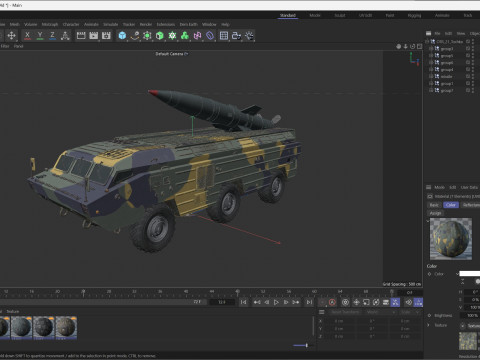Open the World coordinate system dropdown
Image resolution: width=480 pixels, height=360 pixels.
pyautogui.click(x=380, y=312)
